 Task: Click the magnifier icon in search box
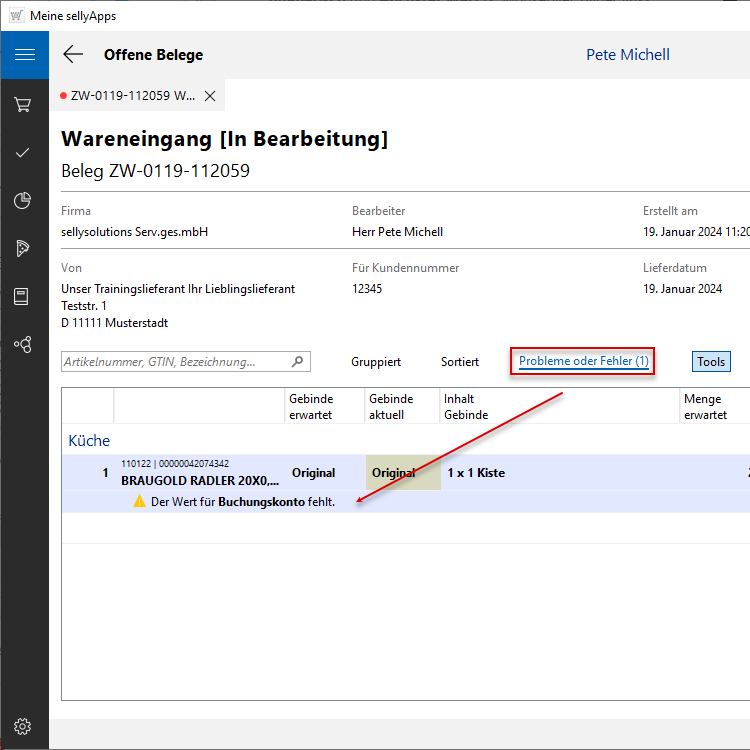point(297,362)
